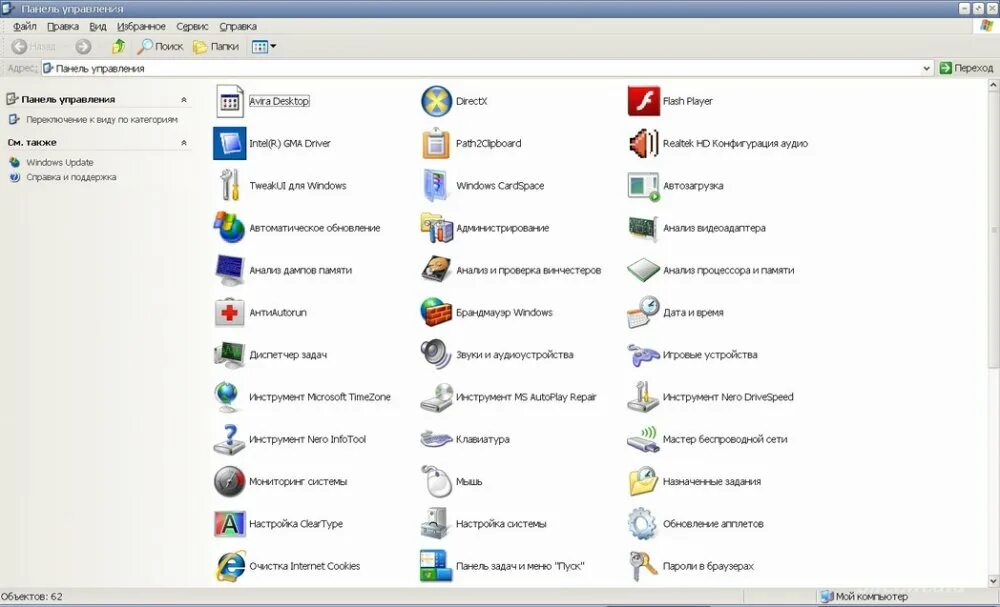
Task: Open the Вид menu
Action: (x=98, y=27)
